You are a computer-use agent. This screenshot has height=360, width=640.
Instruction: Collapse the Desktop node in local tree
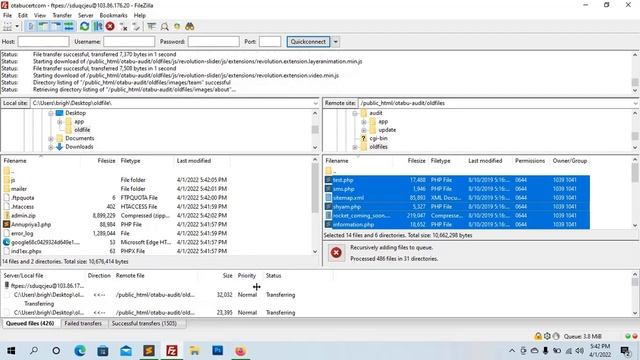point(51,113)
